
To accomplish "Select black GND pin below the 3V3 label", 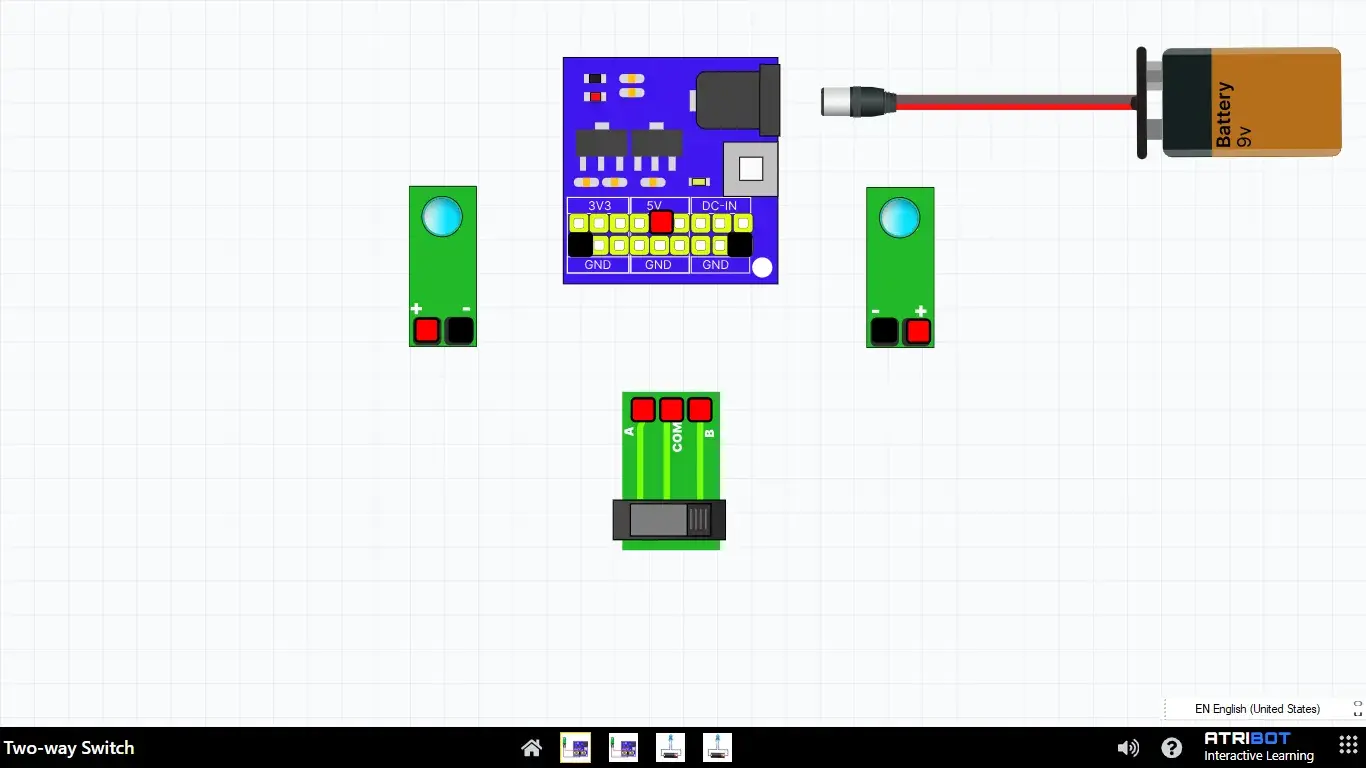I will coord(580,245).
